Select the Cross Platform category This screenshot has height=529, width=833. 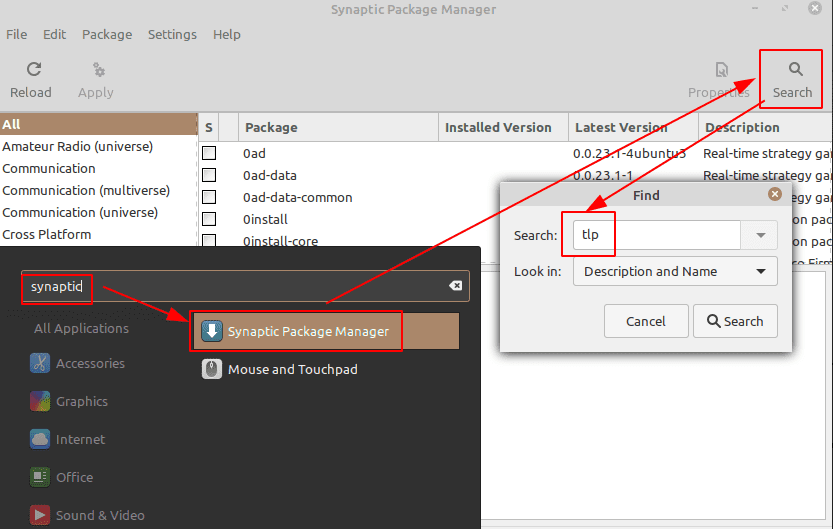47,234
